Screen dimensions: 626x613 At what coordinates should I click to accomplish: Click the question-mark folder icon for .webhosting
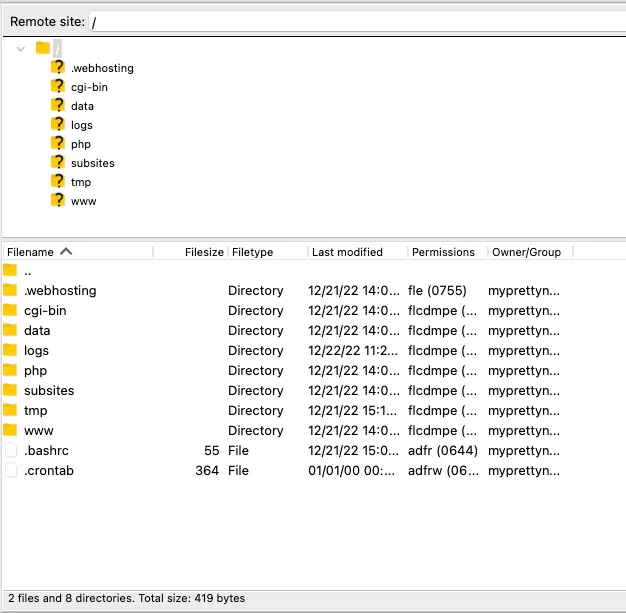[x=58, y=68]
